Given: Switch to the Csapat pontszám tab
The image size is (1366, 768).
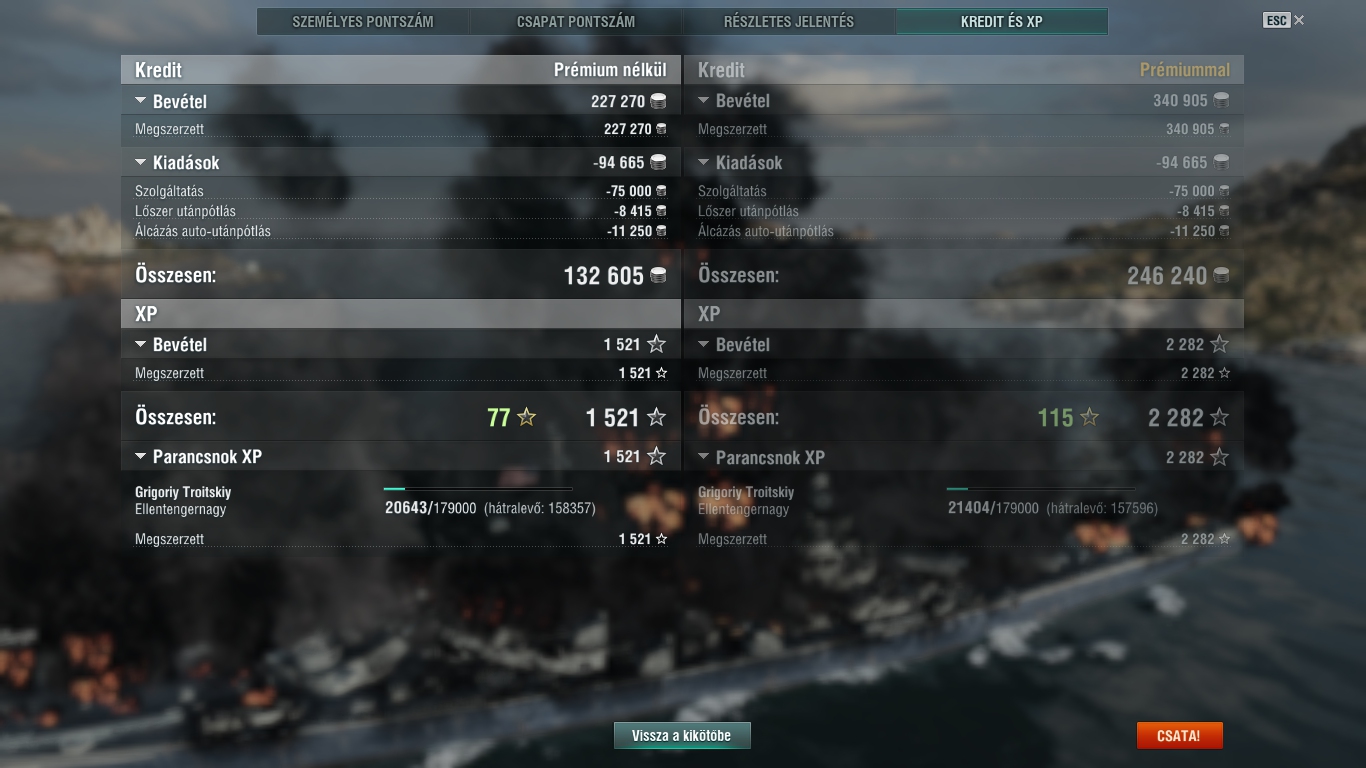Looking at the screenshot, I should coord(576,21).
